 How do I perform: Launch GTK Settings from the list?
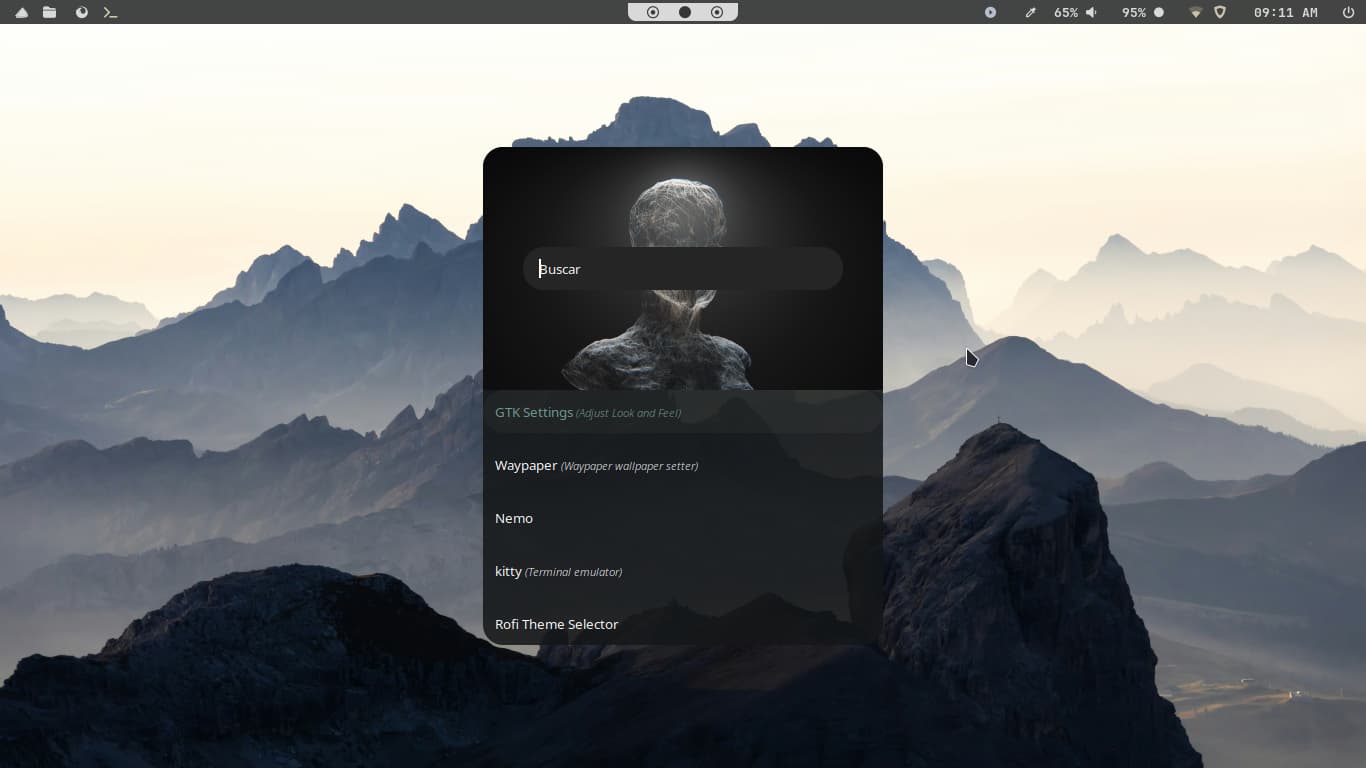683,412
